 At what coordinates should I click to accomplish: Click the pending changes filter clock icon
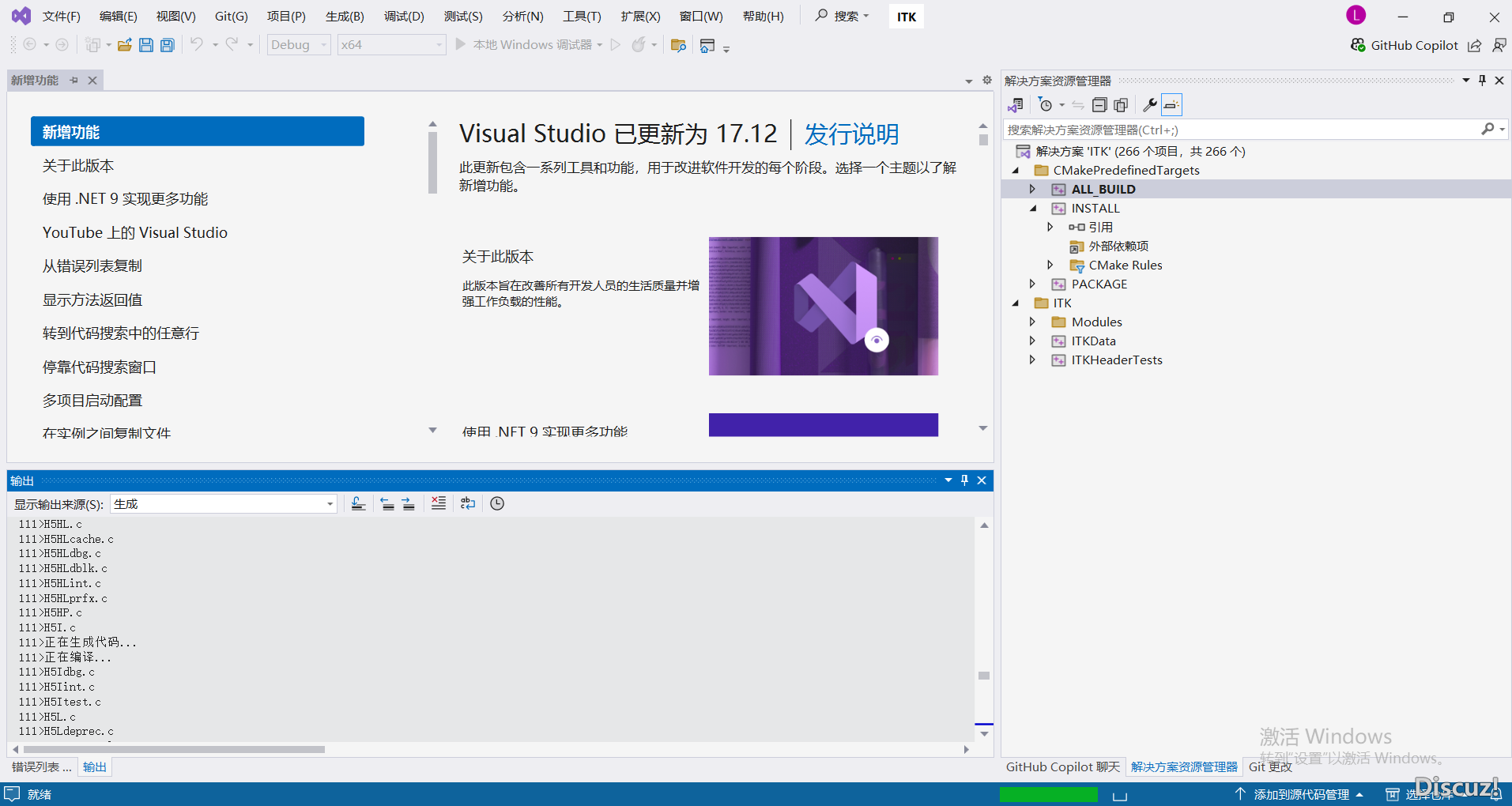pos(1046,104)
